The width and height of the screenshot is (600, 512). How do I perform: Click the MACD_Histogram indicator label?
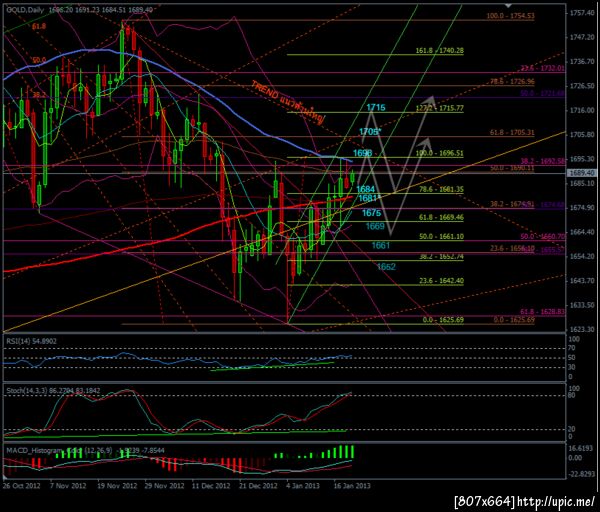85,450
